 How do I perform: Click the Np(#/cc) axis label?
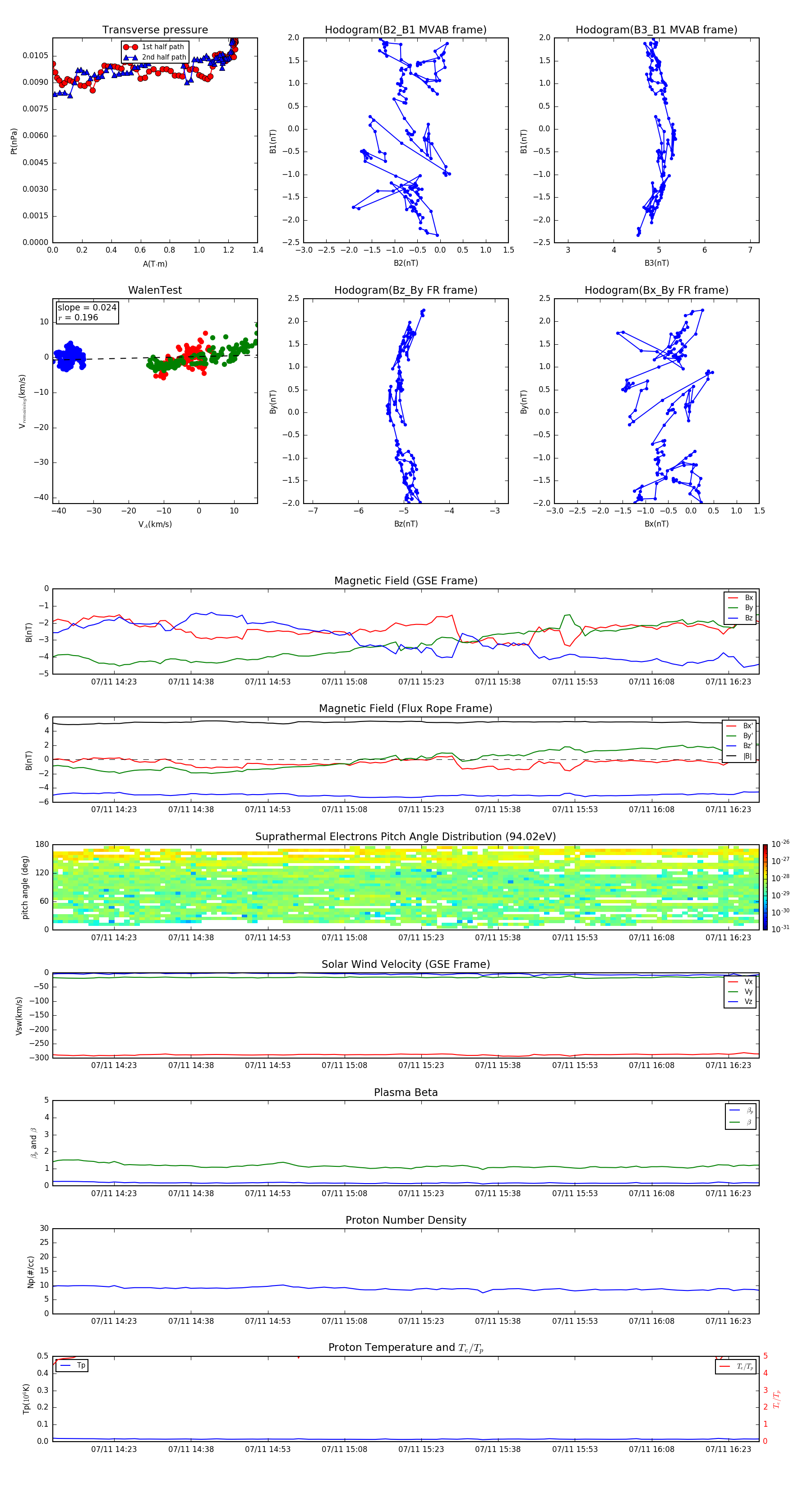click(31, 1272)
